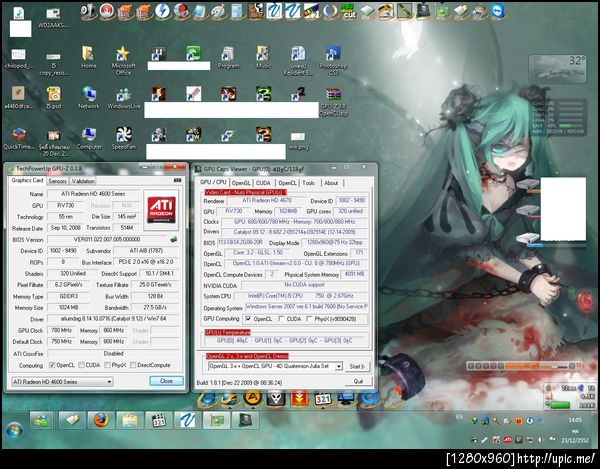Viewport: 600px width, 469px height.
Task: Open the Validation tab in GPU-Z
Action: coord(83,181)
